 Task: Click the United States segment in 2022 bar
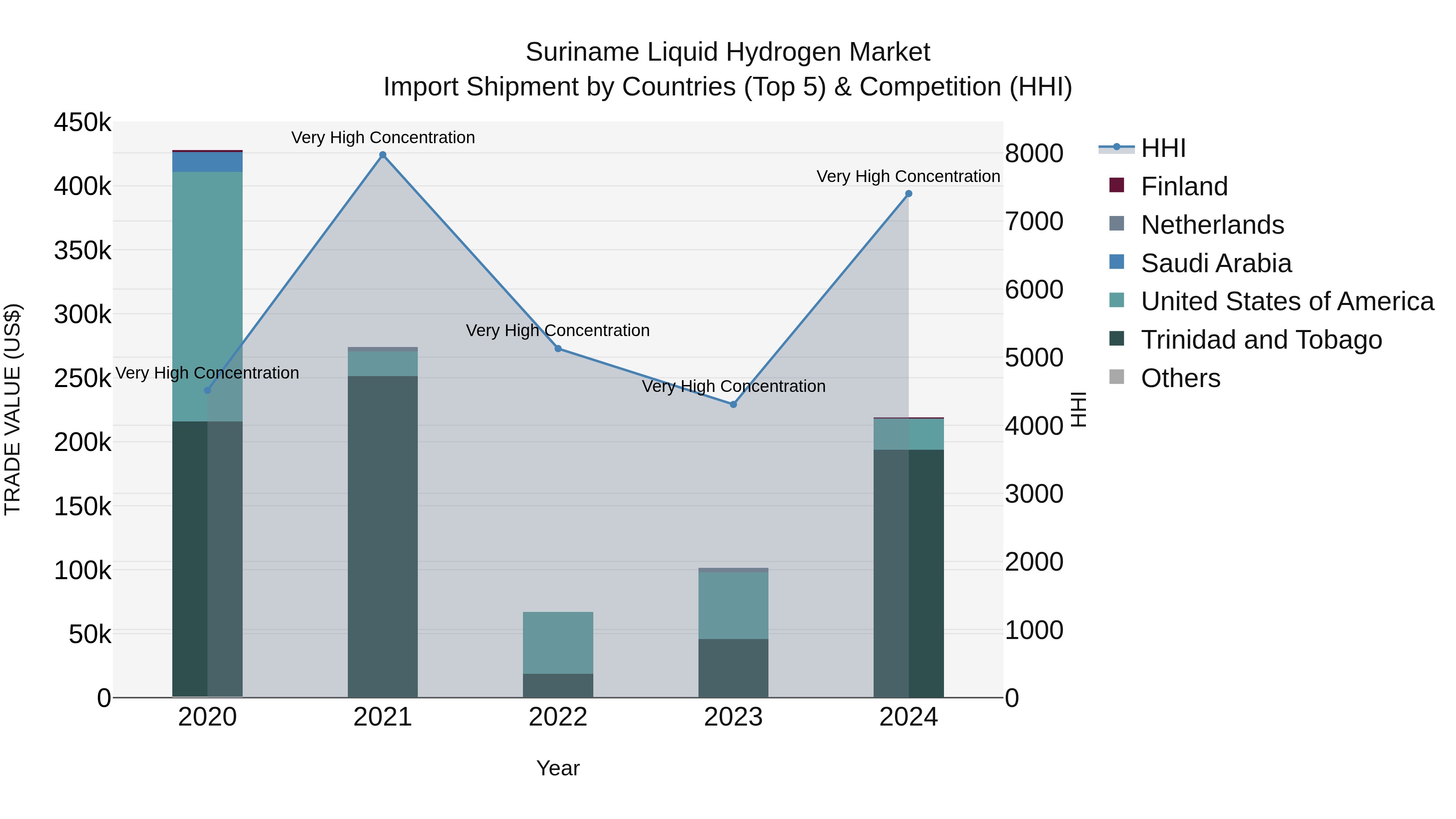(x=558, y=643)
